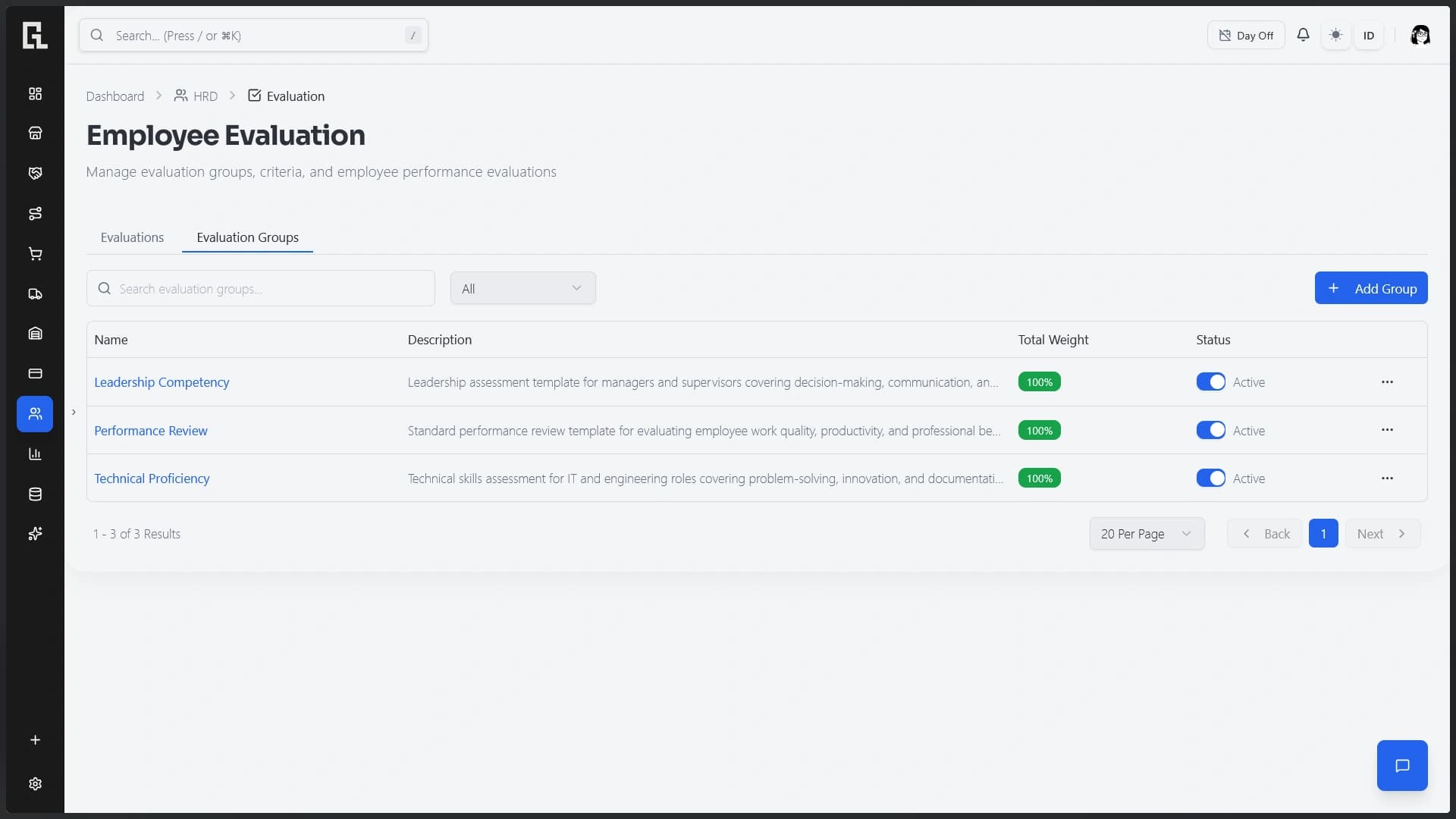Click the 1 - 3 of 3 Results text
This screenshot has width=1456, height=819.
tap(136, 533)
